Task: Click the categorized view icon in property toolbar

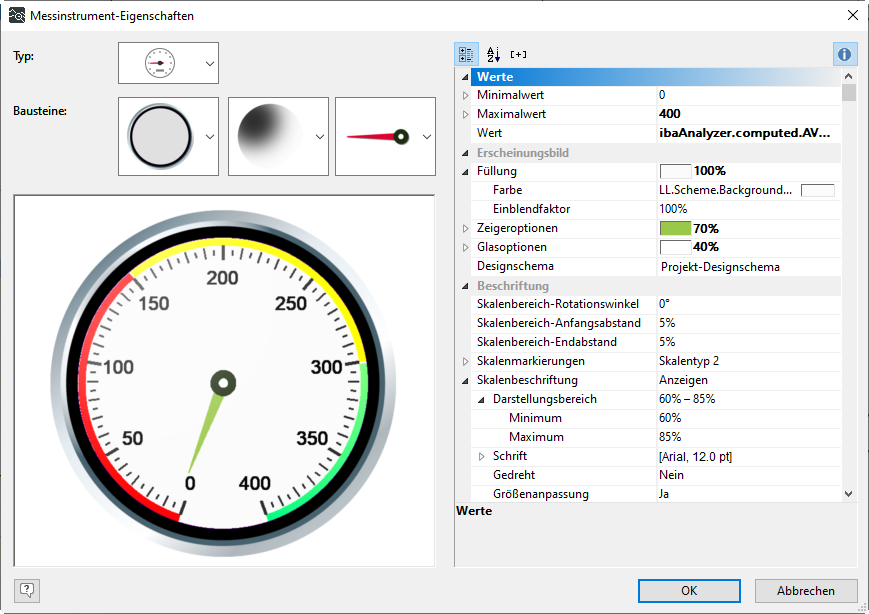Action: coord(467,54)
